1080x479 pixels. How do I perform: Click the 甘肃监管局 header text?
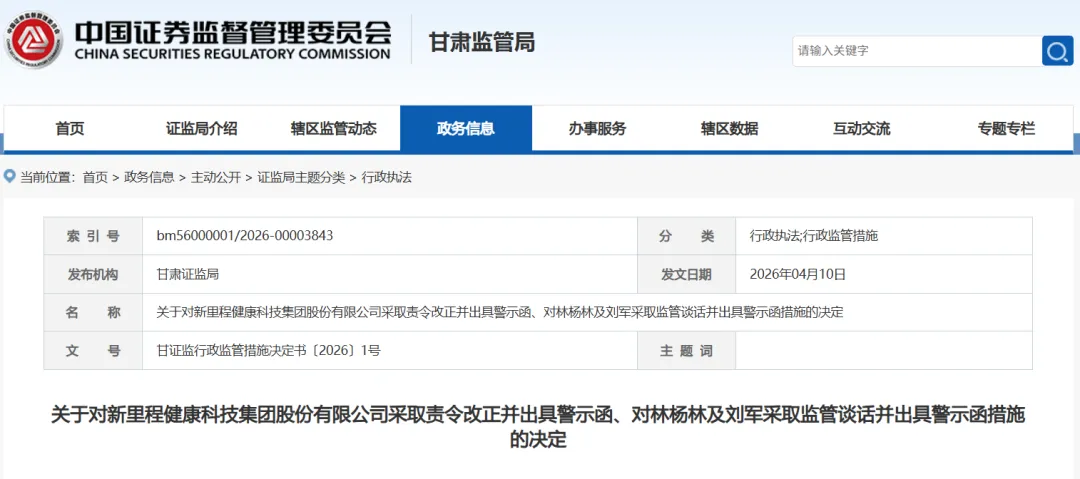coord(481,42)
